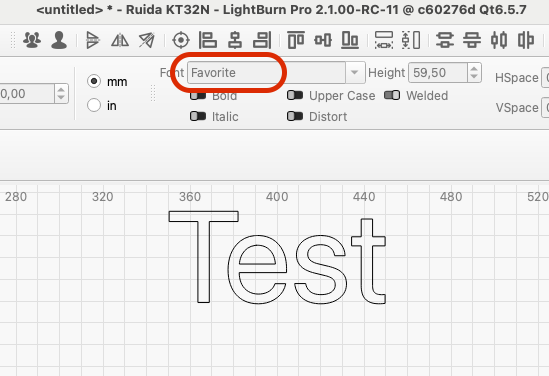Select the in units radio button

tap(94, 105)
